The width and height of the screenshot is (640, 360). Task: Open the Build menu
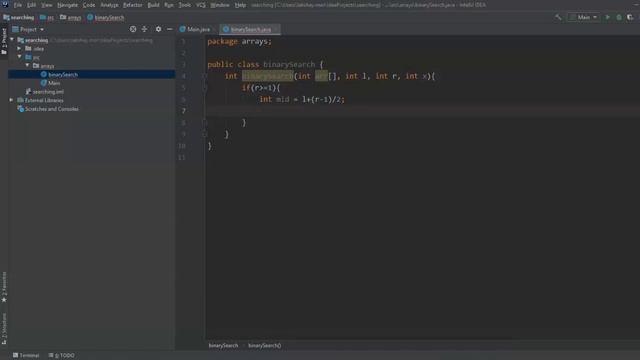(x=153, y=5)
